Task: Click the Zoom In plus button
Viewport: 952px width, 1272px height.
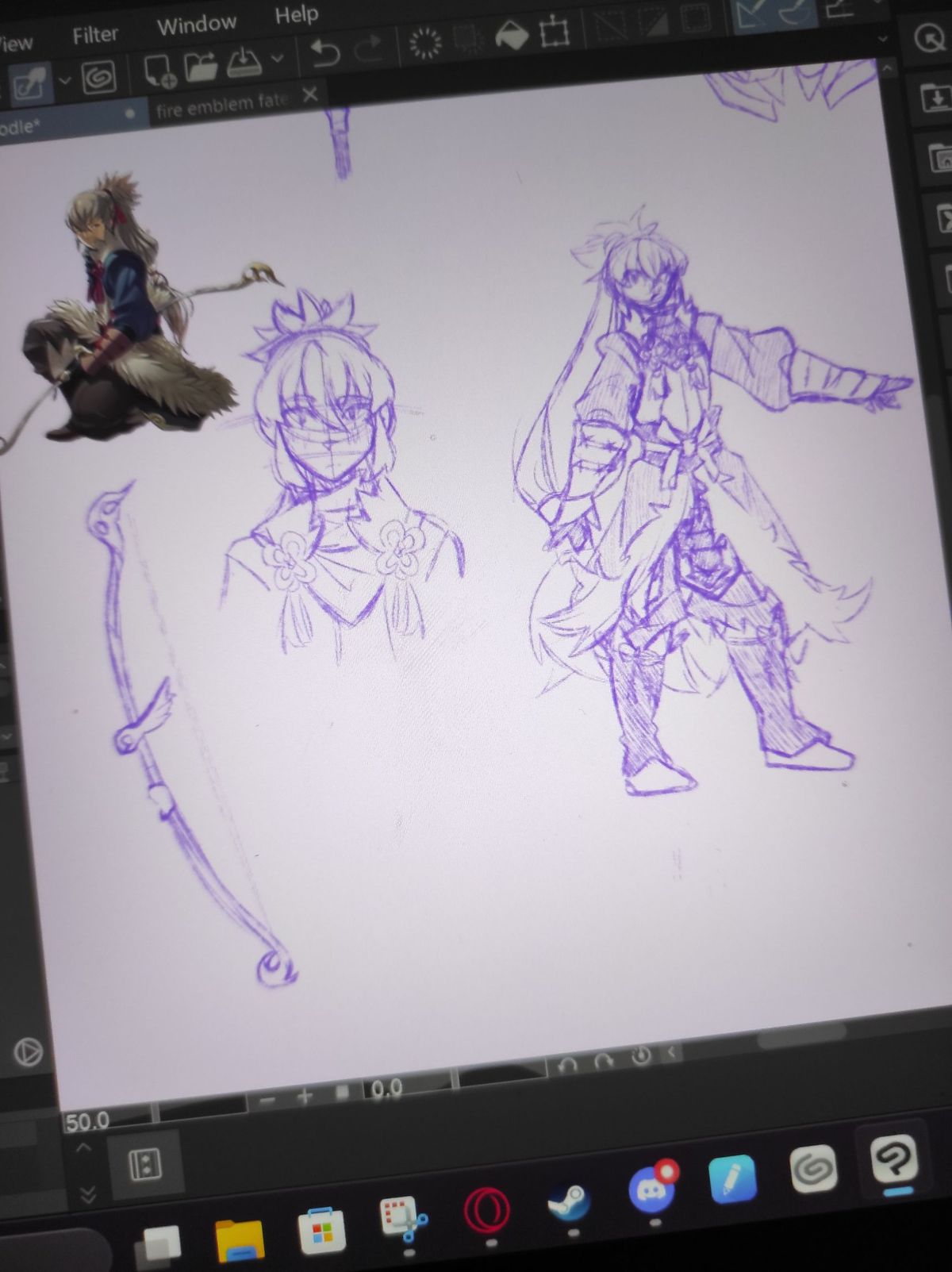Action: point(305,1096)
